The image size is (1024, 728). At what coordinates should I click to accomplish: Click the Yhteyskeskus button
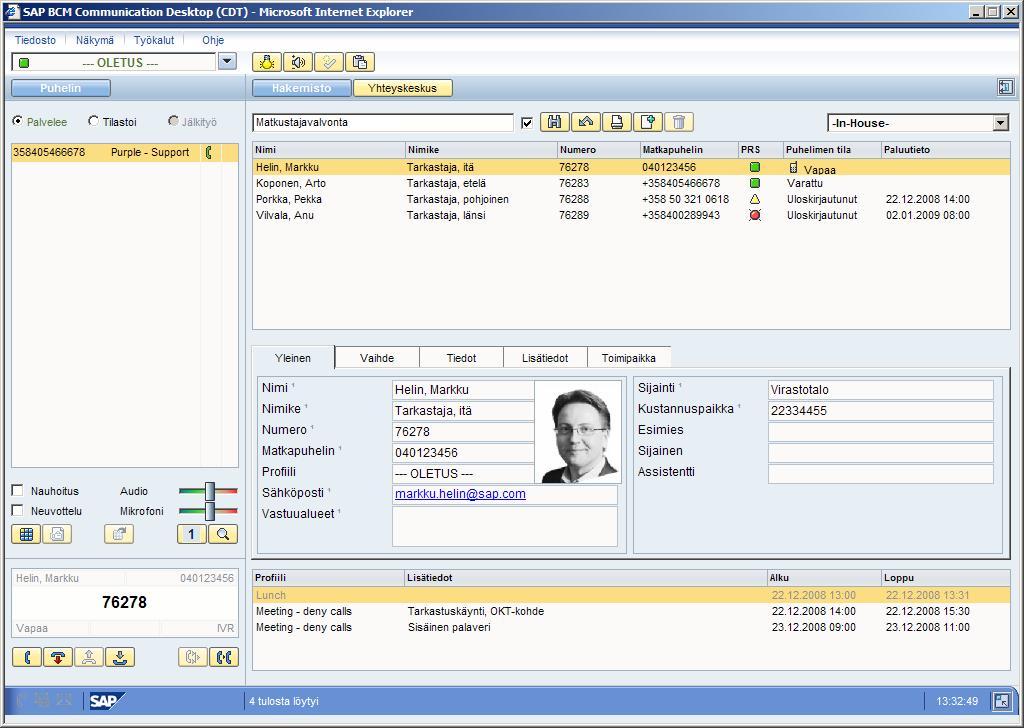coord(402,88)
